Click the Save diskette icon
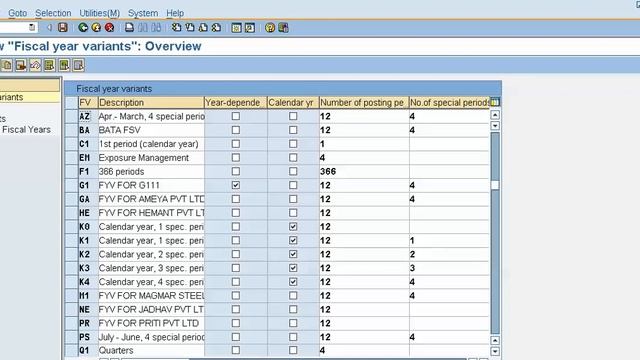 tap(62, 28)
